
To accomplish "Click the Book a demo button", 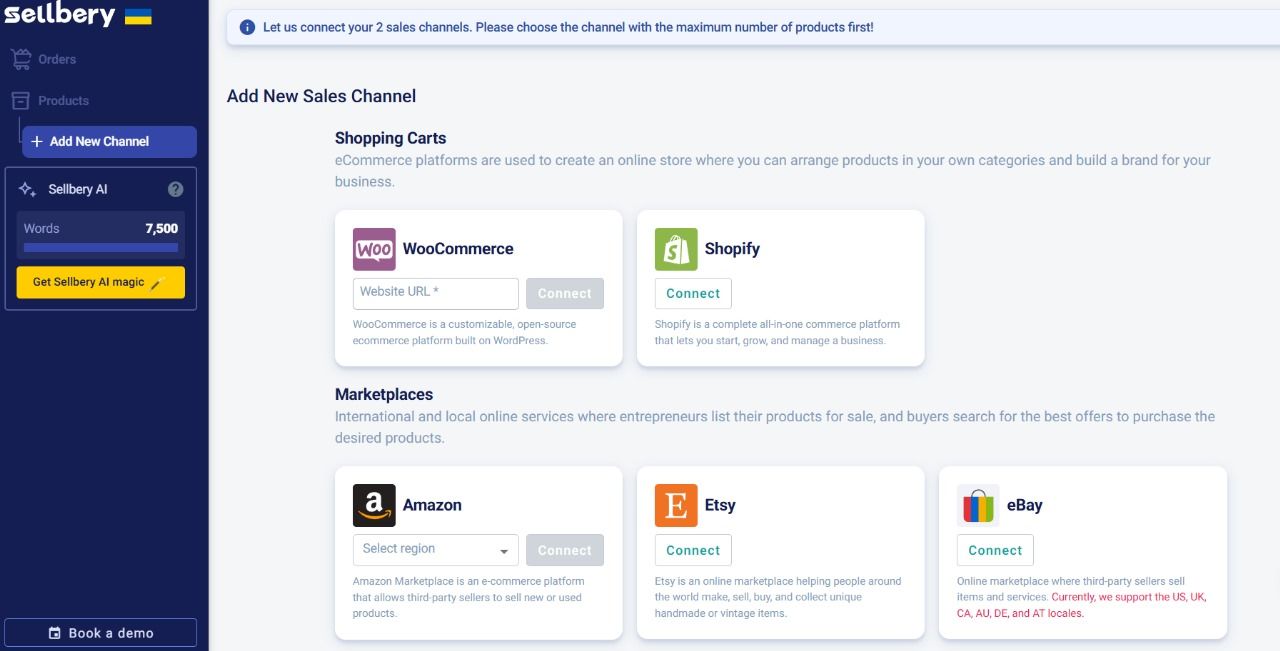I will point(101,633).
